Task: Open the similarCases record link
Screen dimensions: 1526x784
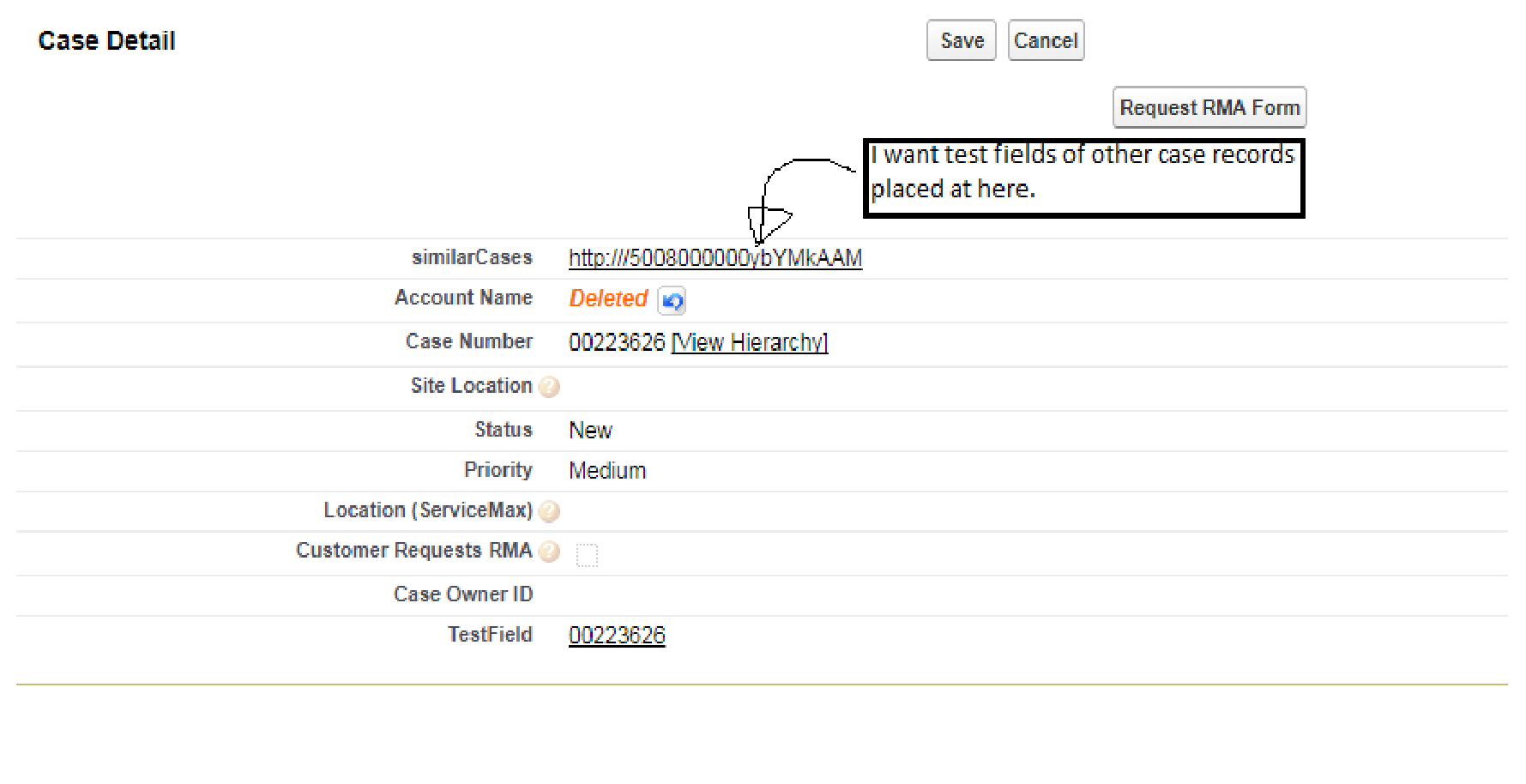Action: click(x=715, y=257)
